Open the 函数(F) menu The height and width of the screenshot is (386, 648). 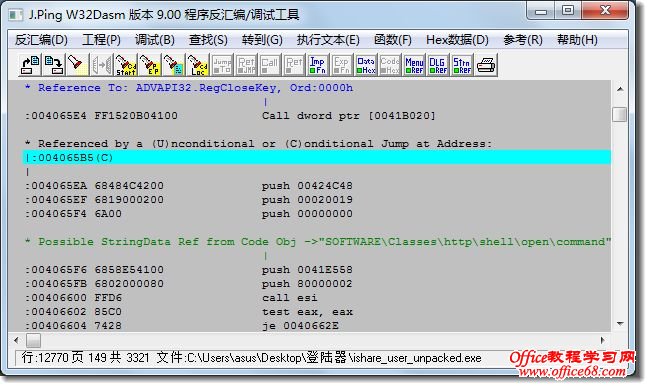(x=393, y=40)
